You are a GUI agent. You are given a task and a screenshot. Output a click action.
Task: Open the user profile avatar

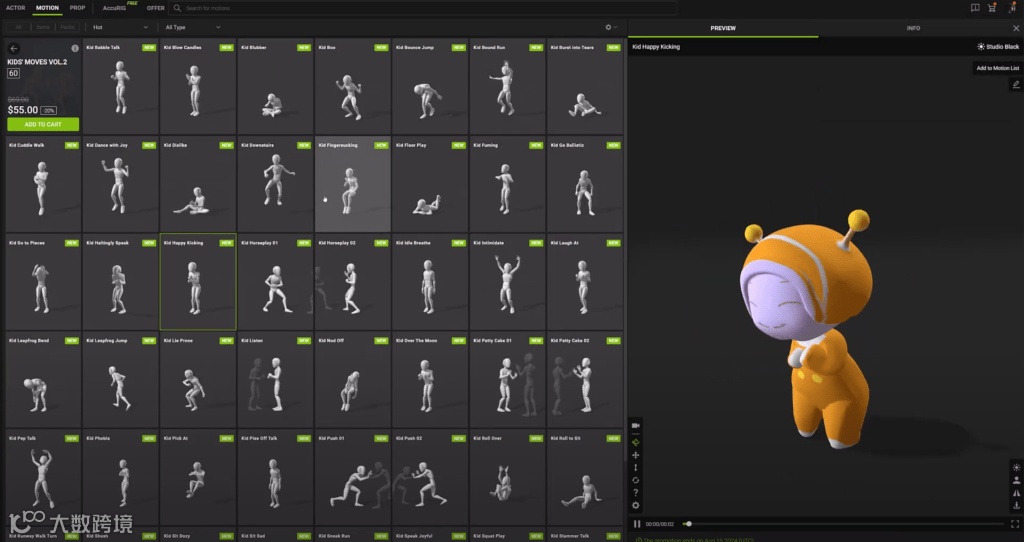tap(1012, 8)
